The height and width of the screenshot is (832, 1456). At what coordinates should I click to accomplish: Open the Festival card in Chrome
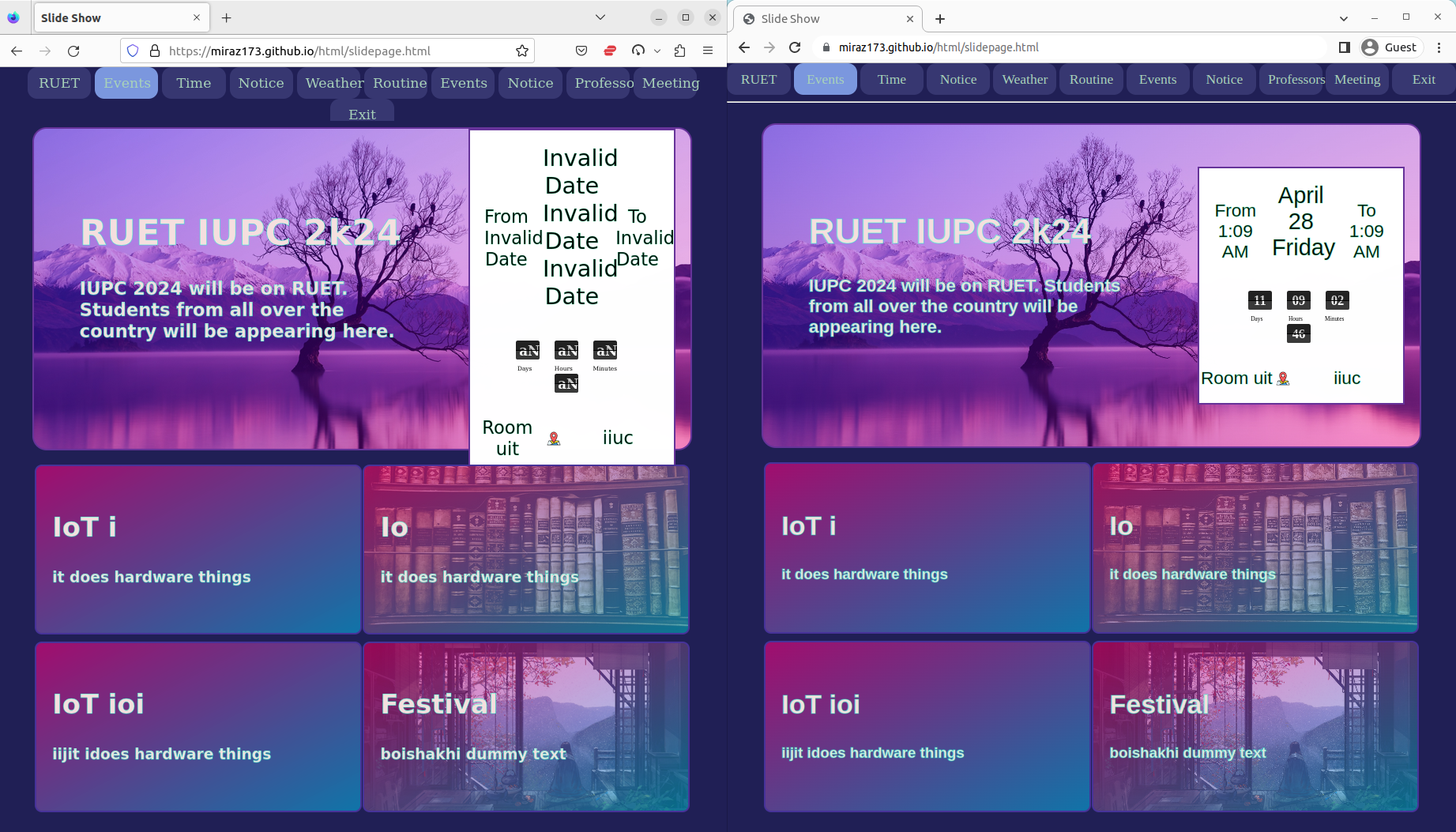pos(1255,726)
